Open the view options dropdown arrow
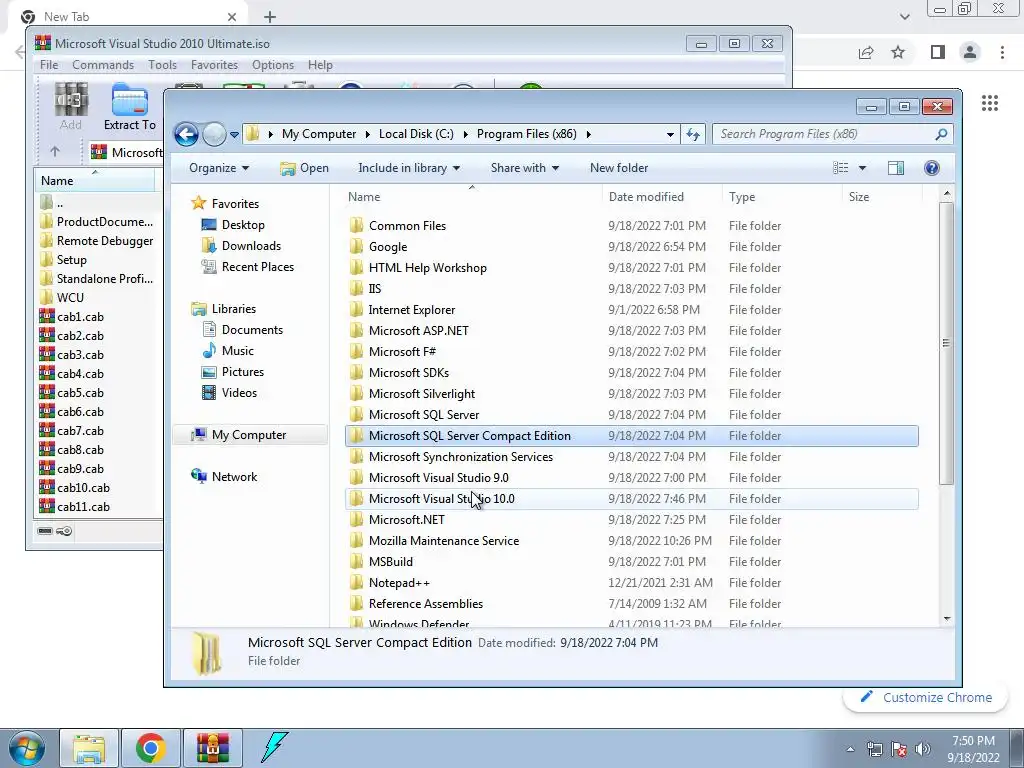 (x=862, y=168)
